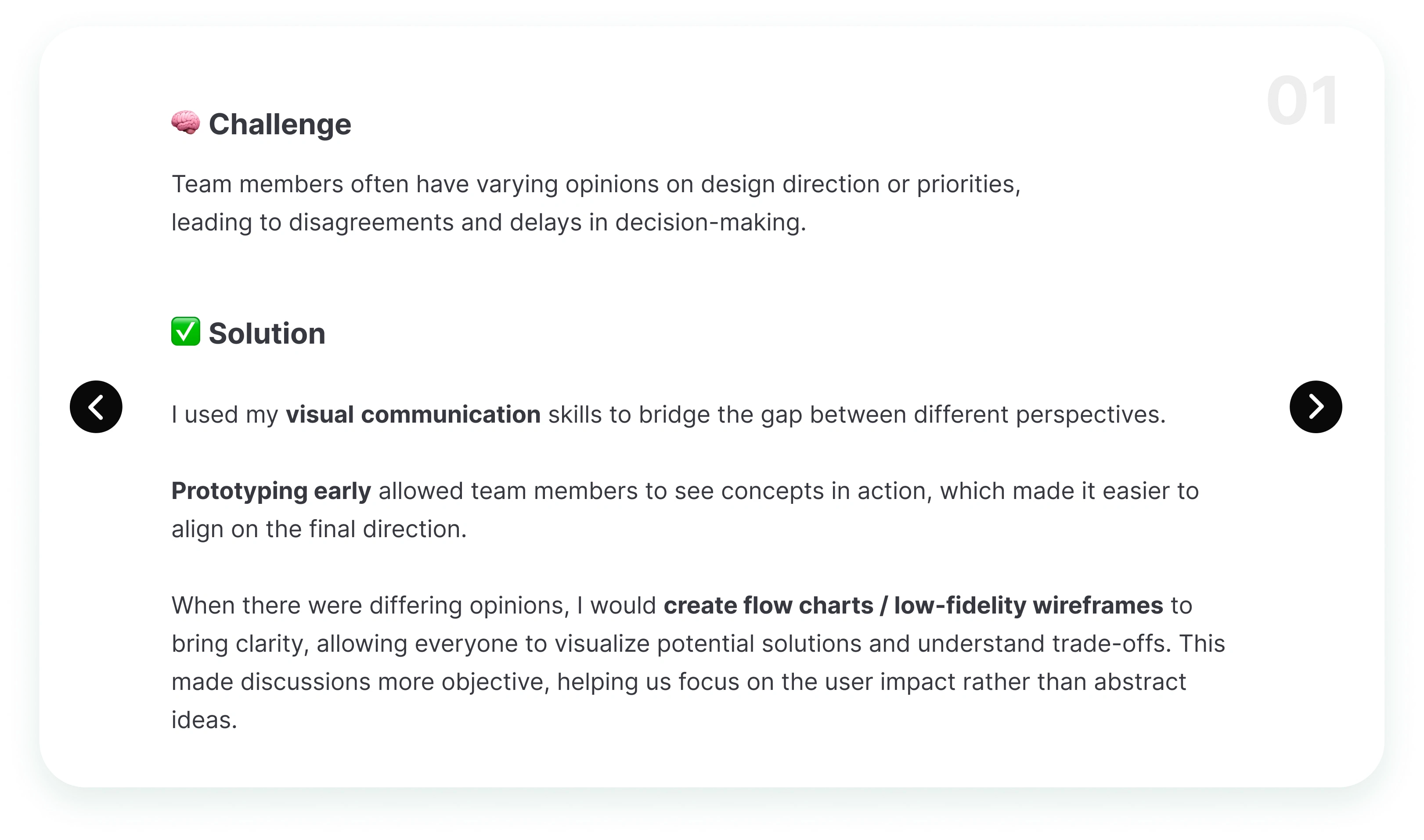The height and width of the screenshot is (840, 1424).
Task: Click bold 'create flow charts' phrase
Action: [x=768, y=605]
